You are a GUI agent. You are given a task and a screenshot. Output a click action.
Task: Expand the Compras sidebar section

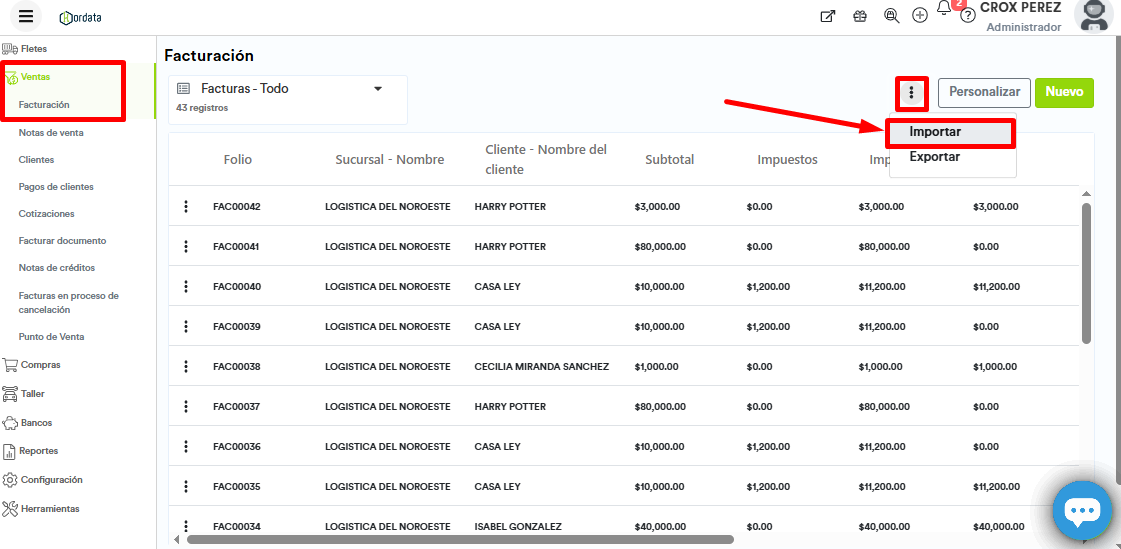click(40, 365)
